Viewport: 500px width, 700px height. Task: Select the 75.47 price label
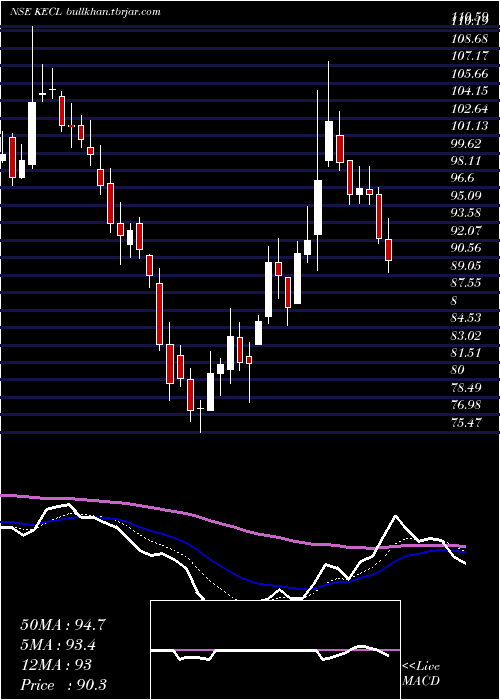[466, 422]
